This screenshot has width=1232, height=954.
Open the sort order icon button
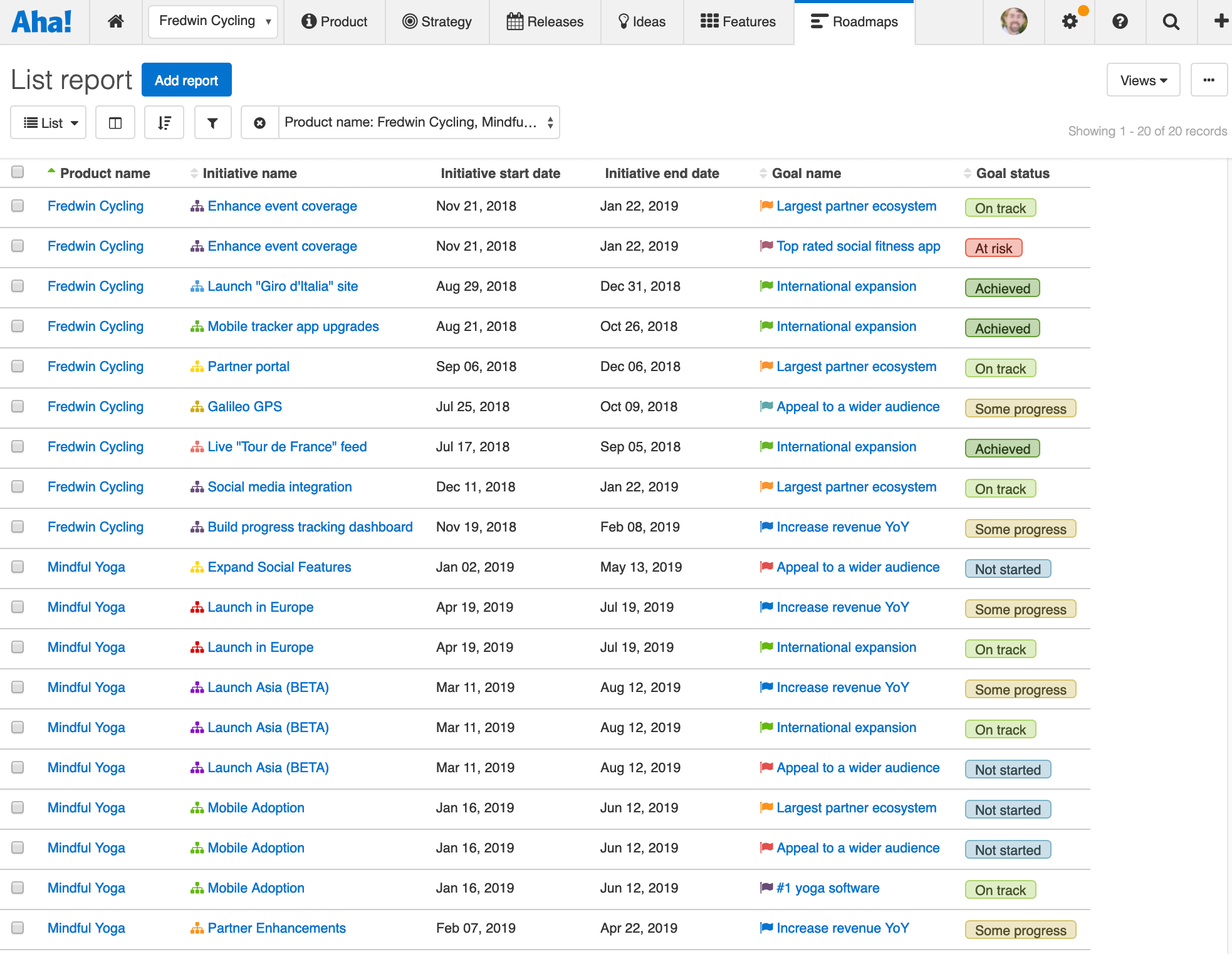(164, 123)
